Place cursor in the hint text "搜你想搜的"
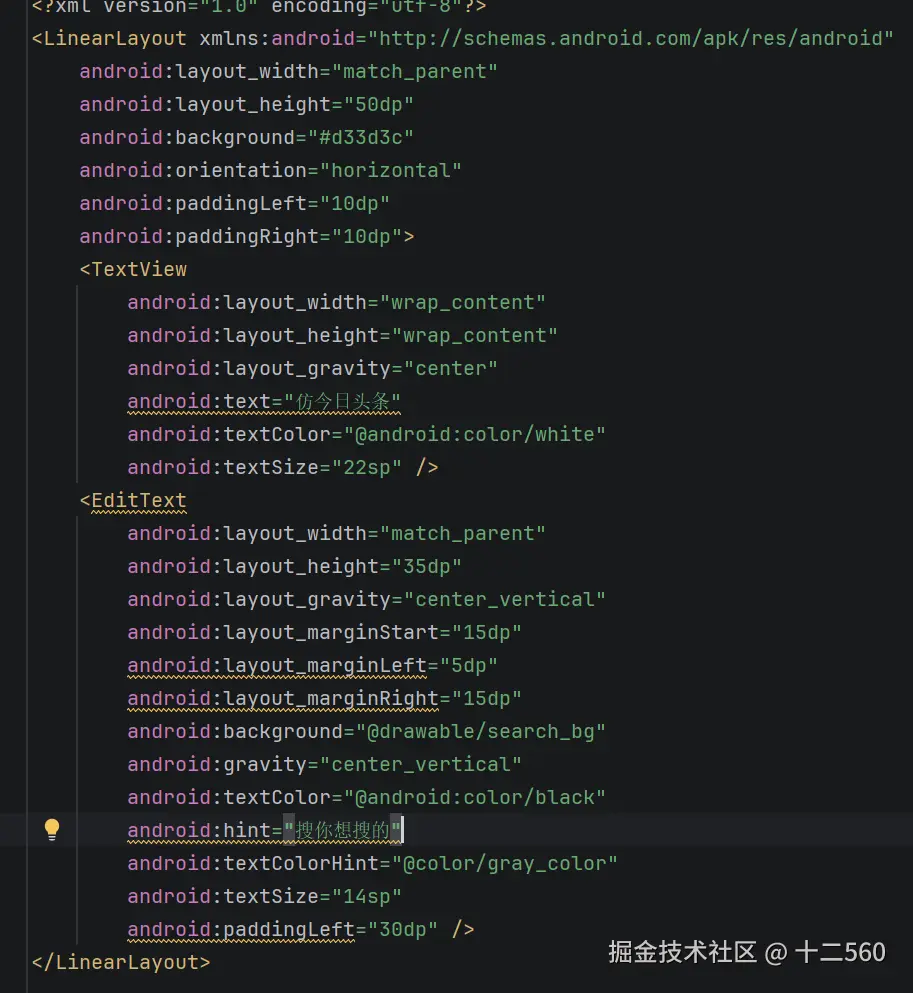The image size is (913, 993). (x=342, y=830)
